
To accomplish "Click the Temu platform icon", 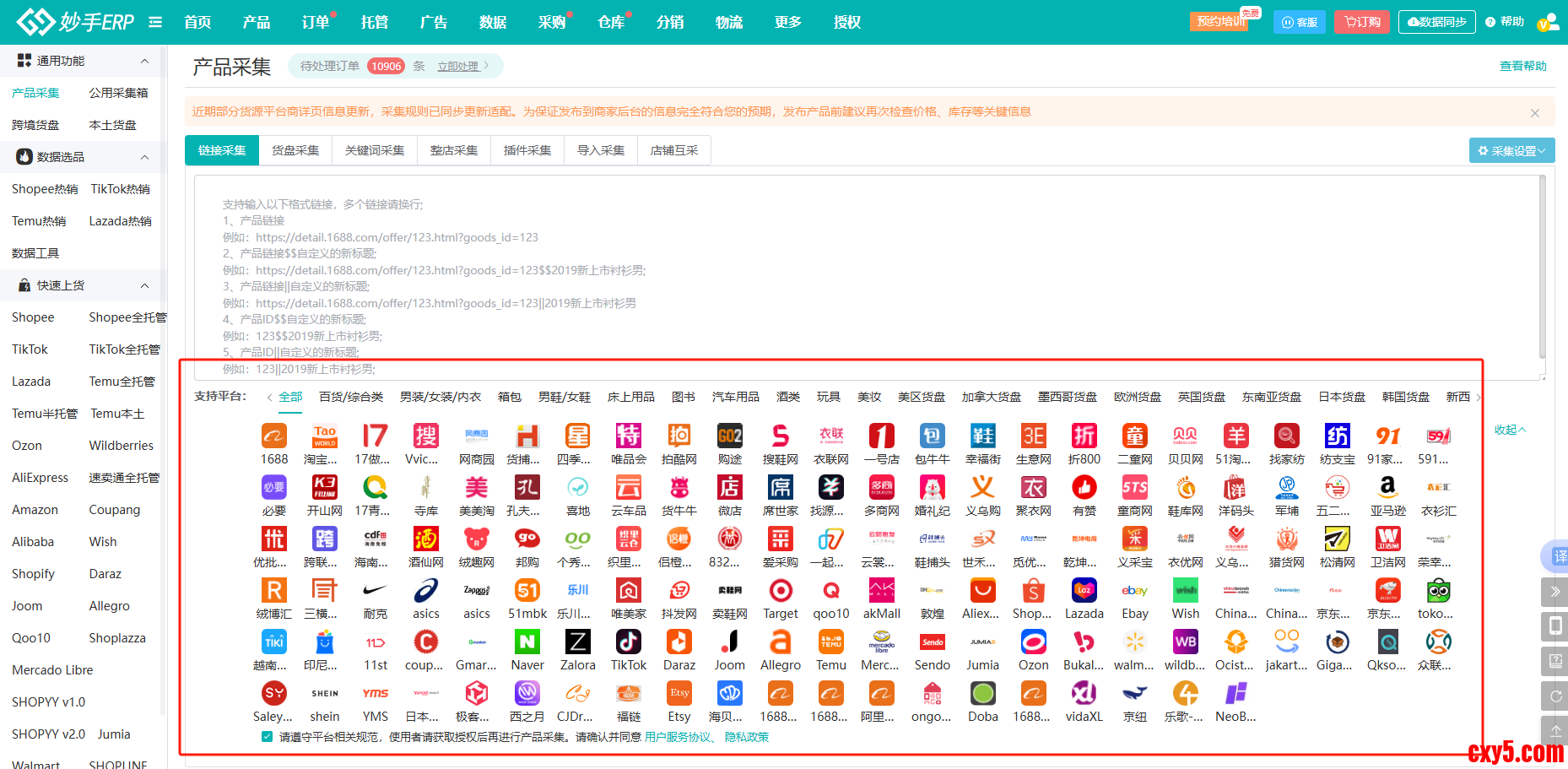I will 830,642.
